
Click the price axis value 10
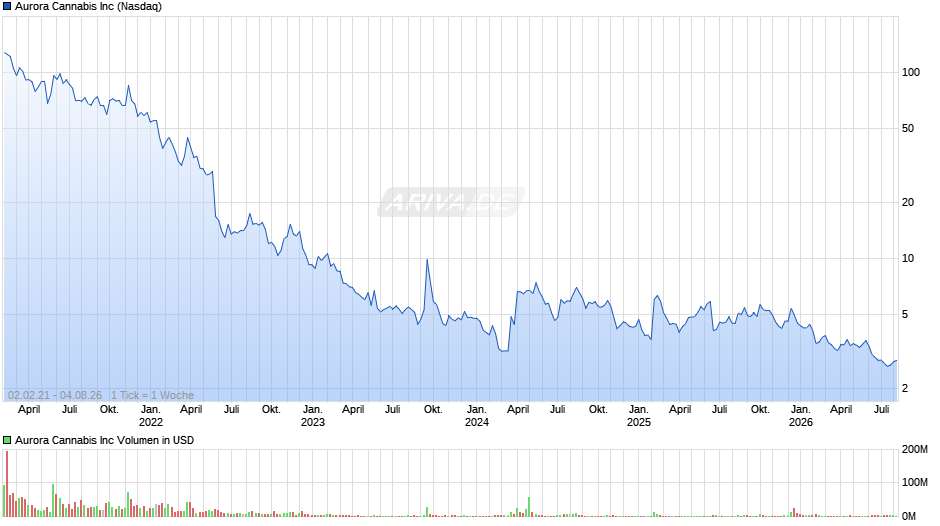908,259
